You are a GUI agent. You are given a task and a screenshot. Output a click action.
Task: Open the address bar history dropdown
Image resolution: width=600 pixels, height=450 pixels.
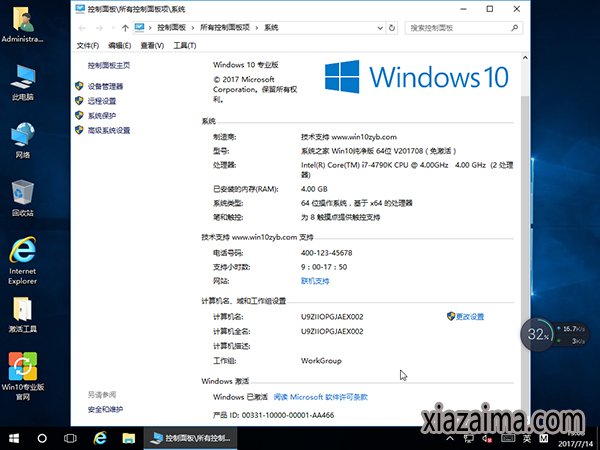point(380,28)
